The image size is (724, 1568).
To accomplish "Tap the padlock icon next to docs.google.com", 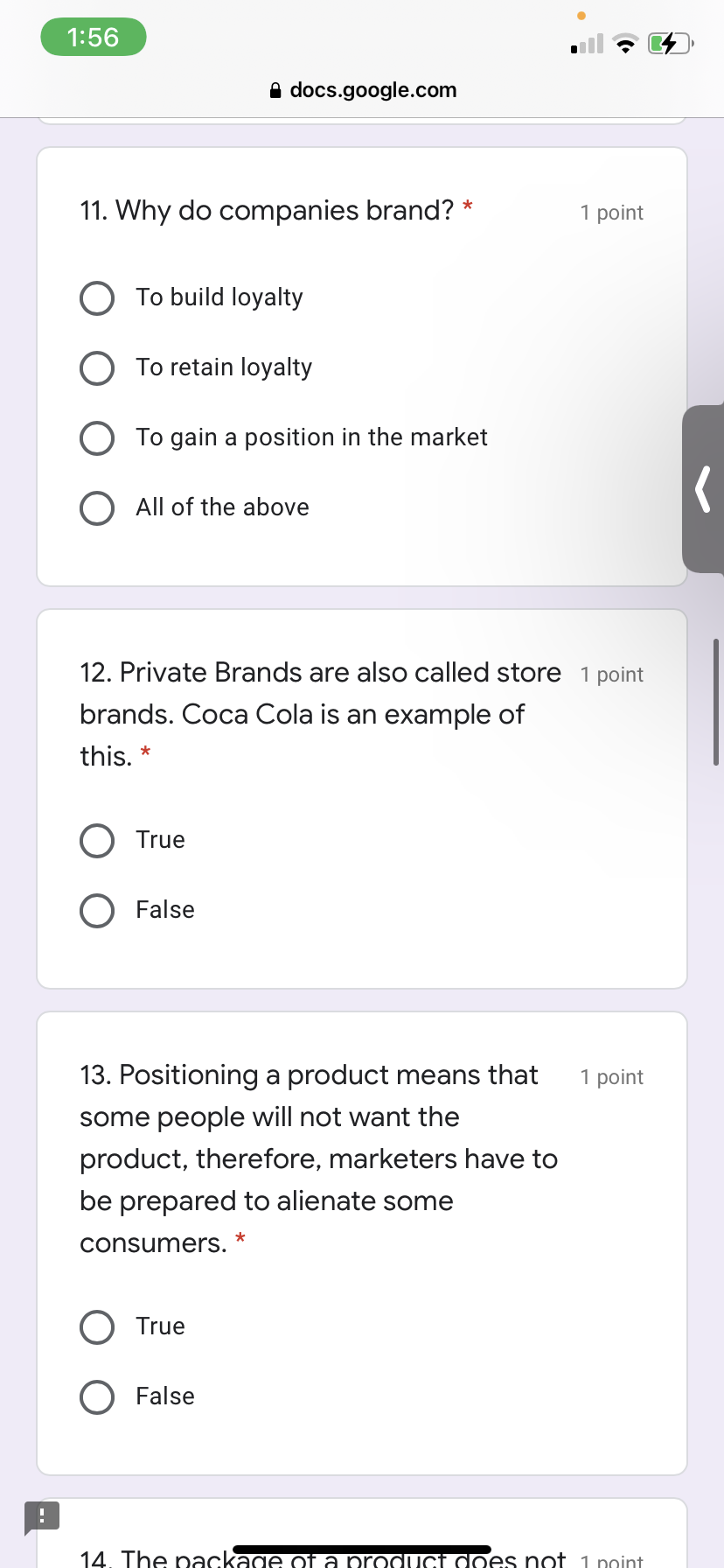I will tap(275, 90).
